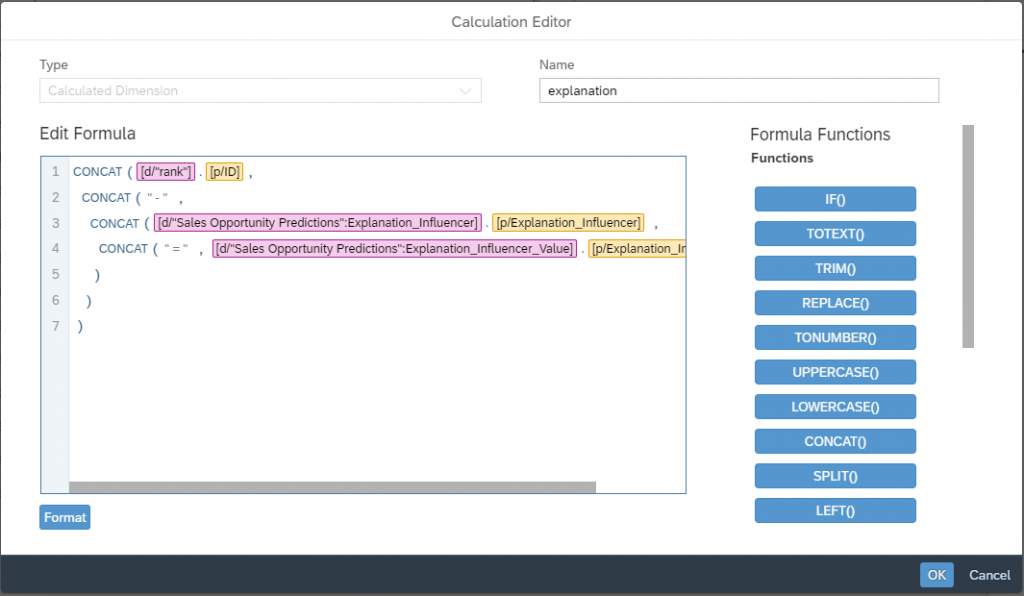
Task: Add the SPLIT() function
Action: [835, 476]
